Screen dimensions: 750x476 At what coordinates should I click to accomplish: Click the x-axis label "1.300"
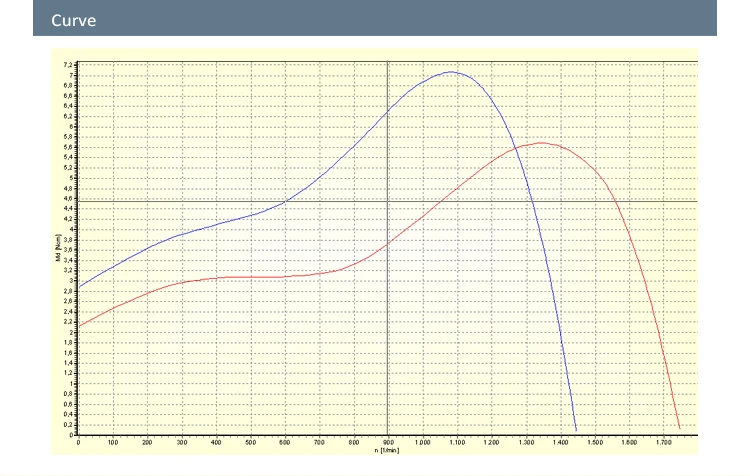[526, 443]
